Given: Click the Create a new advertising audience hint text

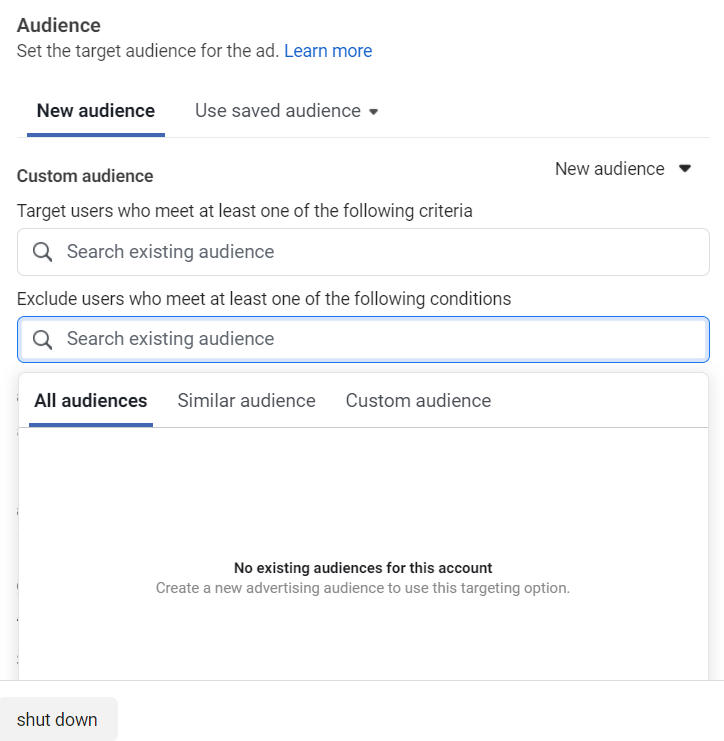Looking at the screenshot, I should pyautogui.click(x=363, y=588).
